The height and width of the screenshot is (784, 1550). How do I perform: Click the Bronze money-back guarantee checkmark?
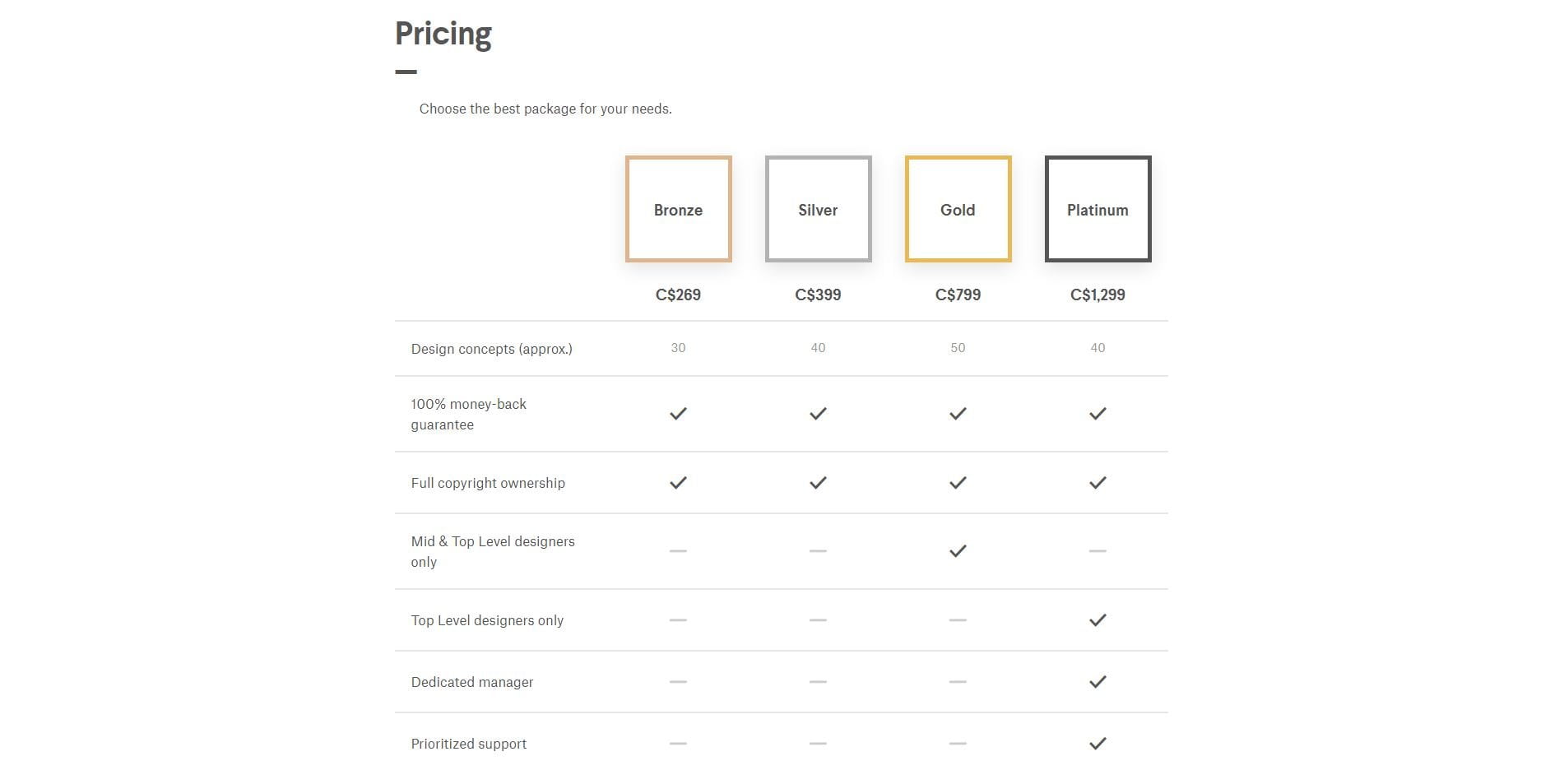click(x=678, y=414)
